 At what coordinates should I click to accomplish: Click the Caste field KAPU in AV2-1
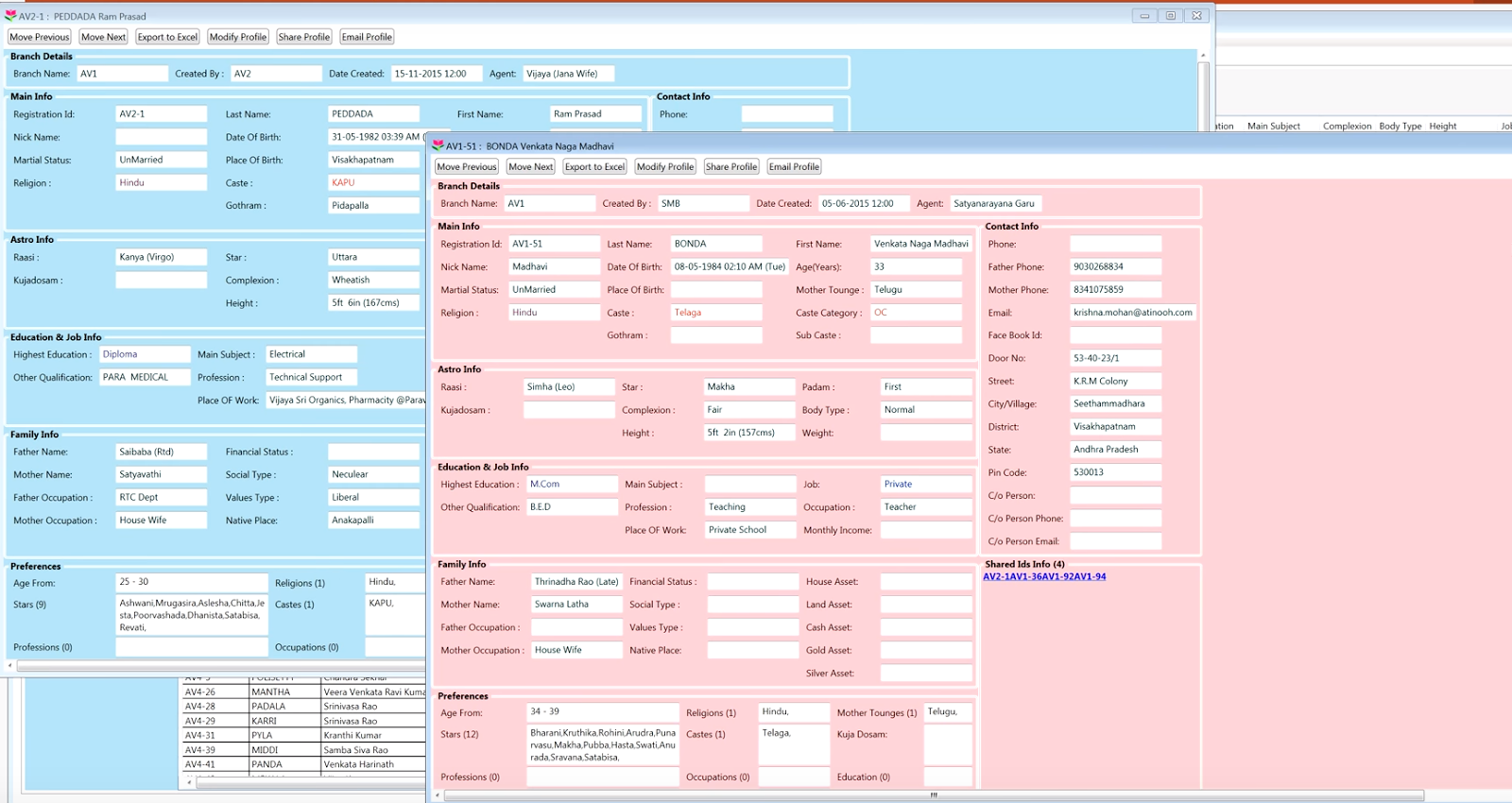click(373, 183)
